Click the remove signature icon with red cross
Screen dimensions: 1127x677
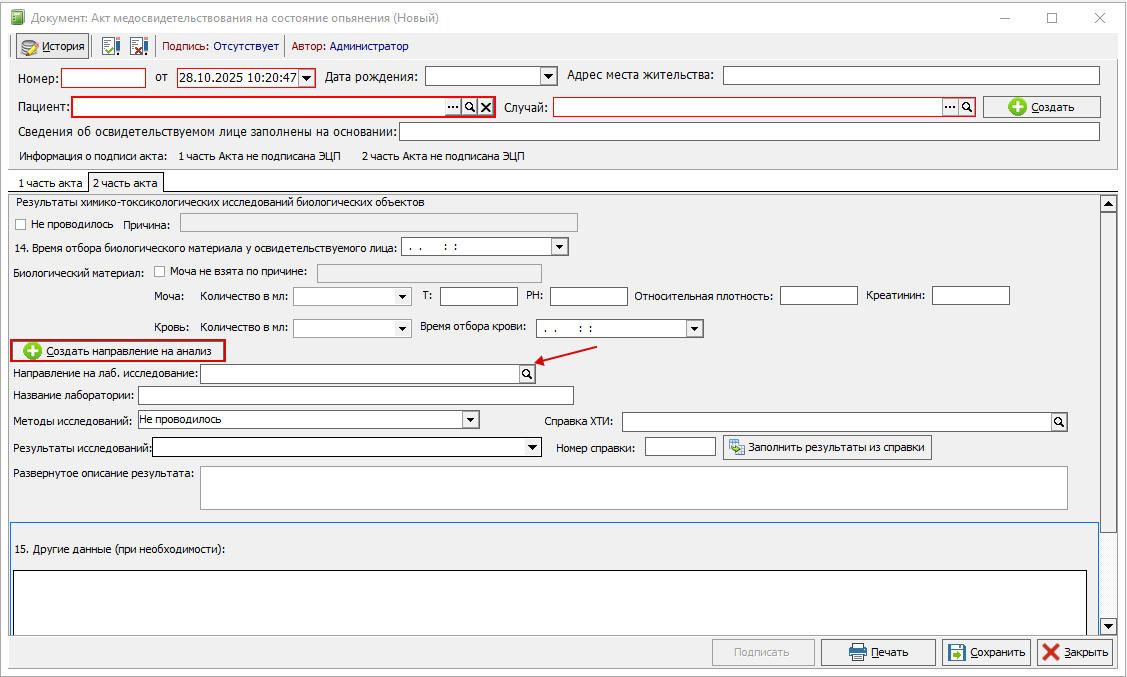click(139, 46)
